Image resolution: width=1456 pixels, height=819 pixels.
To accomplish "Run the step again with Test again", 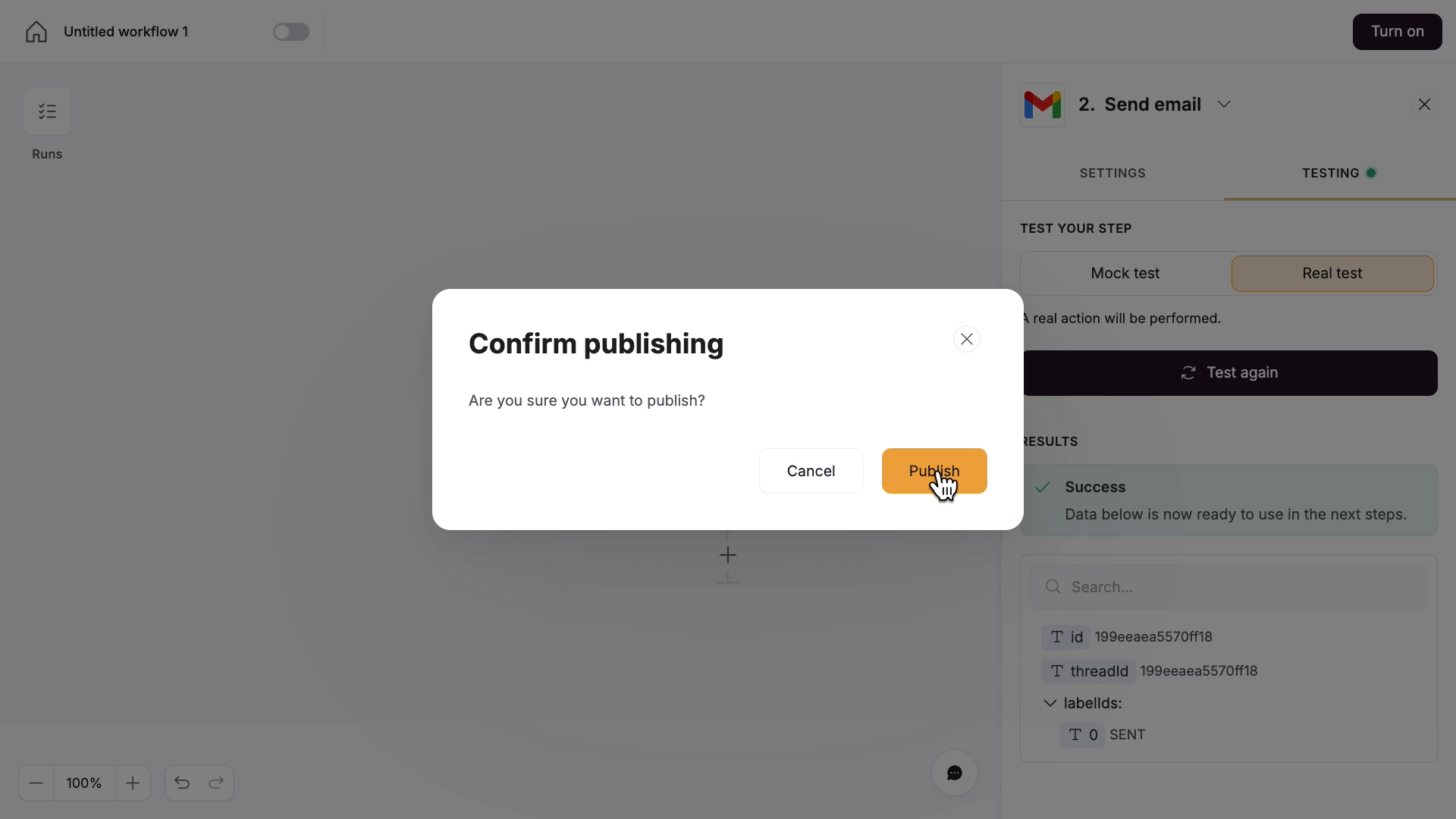I will click(x=1228, y=372).
